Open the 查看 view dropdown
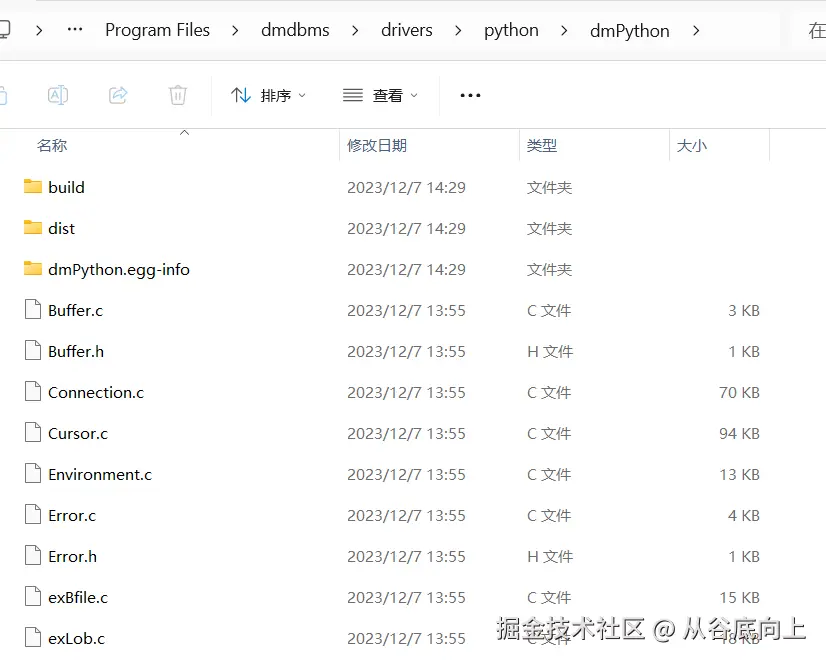This screenshot has height=662, width=826. [380, 95]
